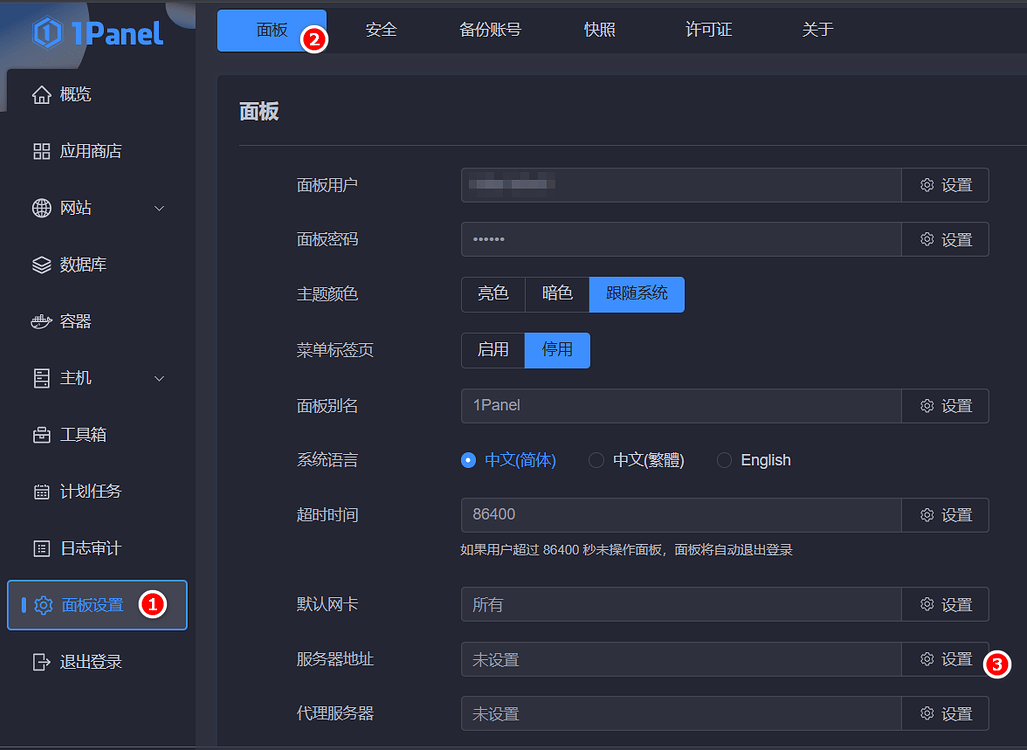Open the 快照 tab
The width and height of the screenshot is (1027, 750).
click(x=599, y=30)
